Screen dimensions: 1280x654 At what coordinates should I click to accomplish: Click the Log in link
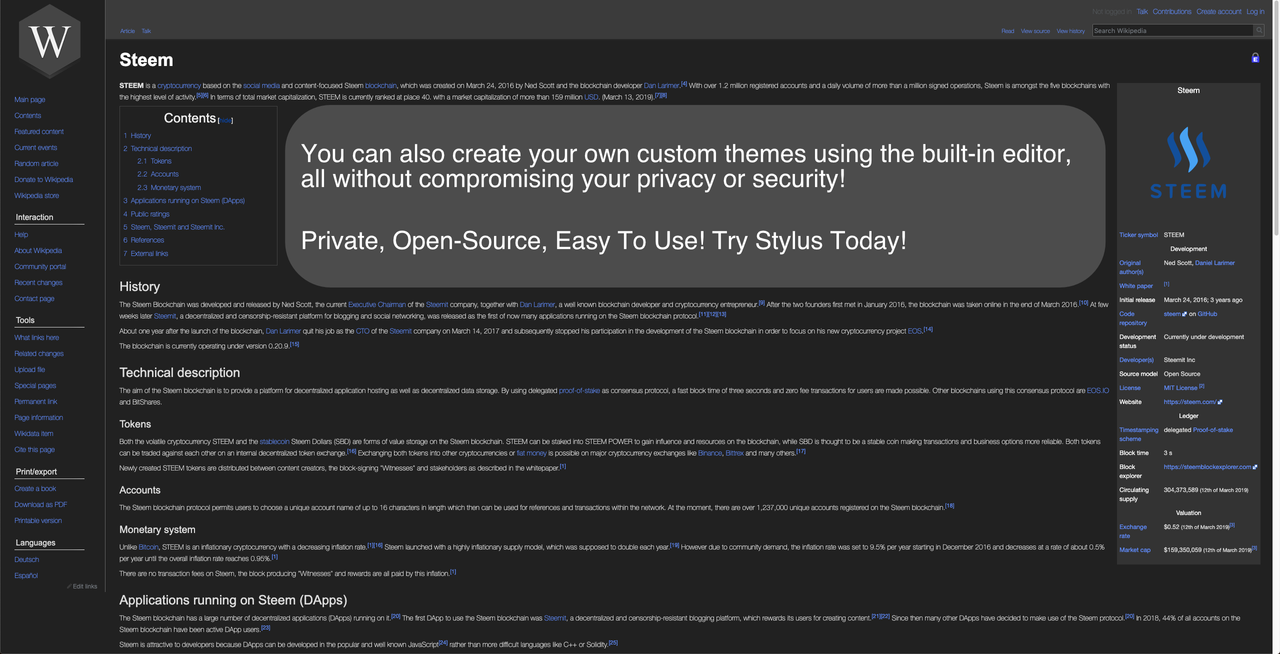point(1255,12)
